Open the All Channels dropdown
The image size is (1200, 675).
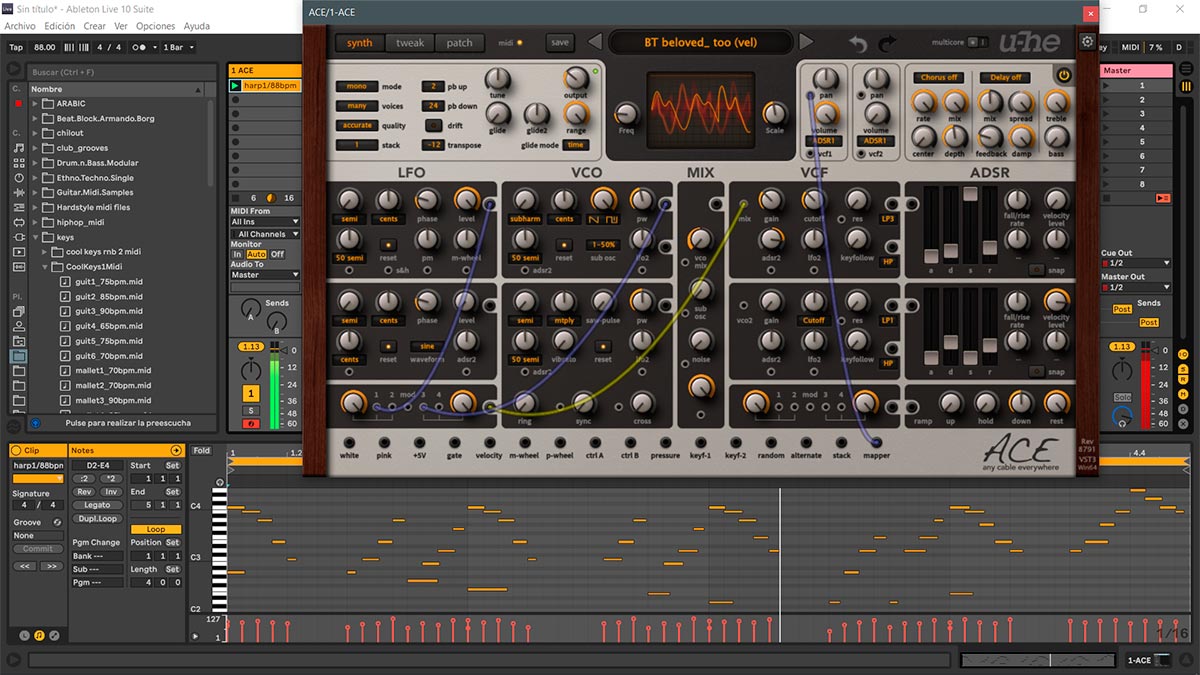[264, 234]
